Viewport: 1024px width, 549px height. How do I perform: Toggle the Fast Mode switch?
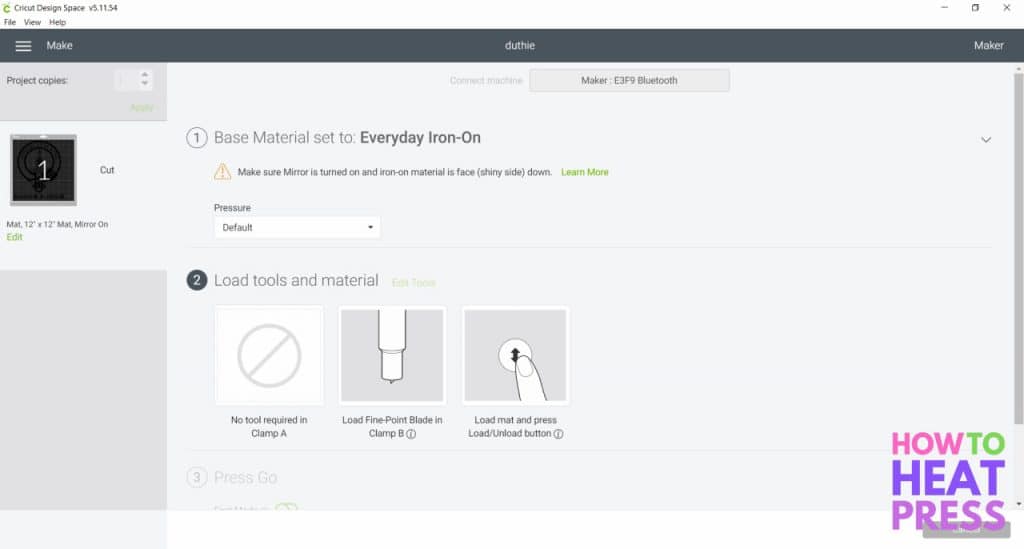(x=286, y=509)
